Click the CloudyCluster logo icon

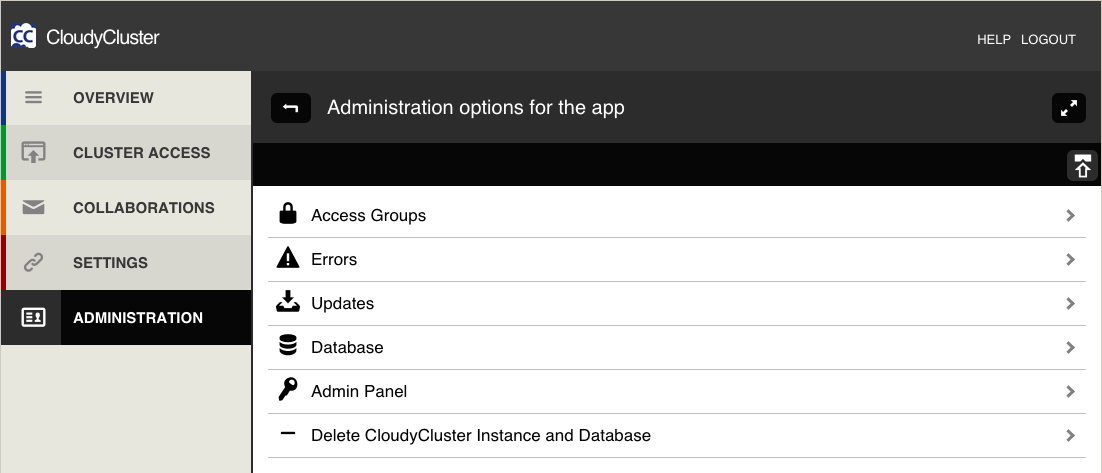click(x=23, y=37)
